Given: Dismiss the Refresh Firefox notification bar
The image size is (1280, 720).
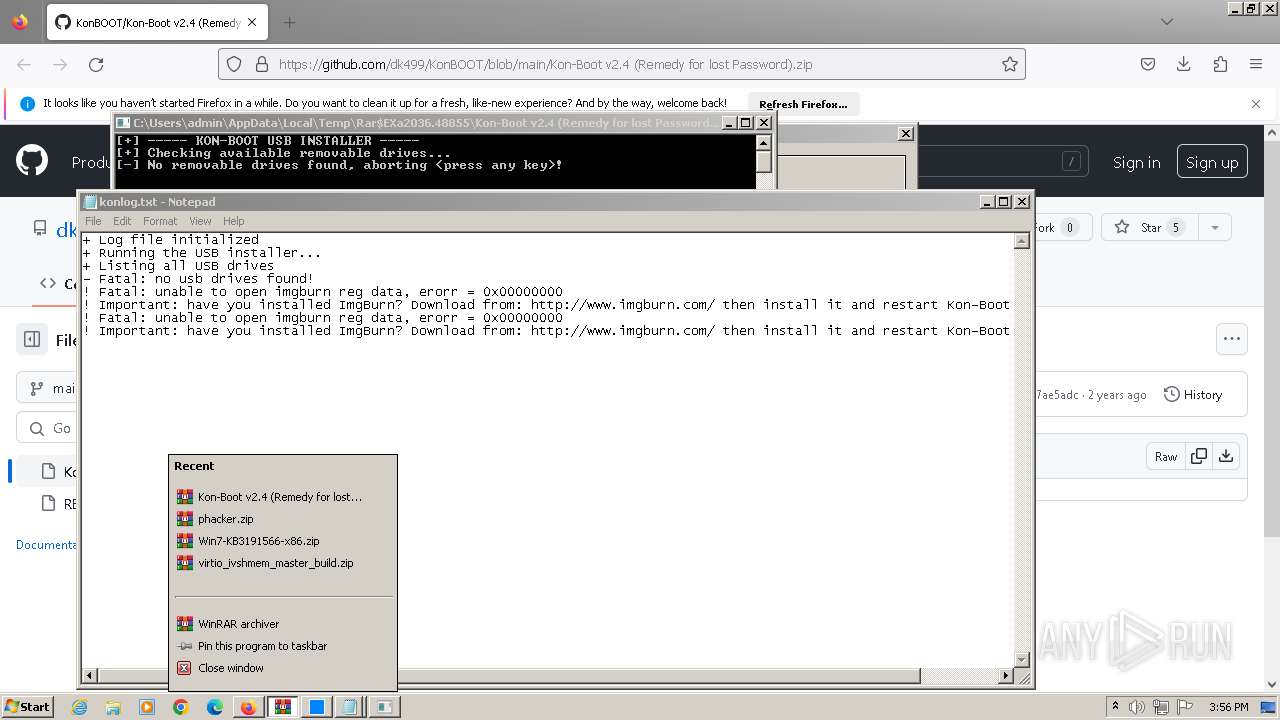Looking at the screenshot, I should [x=1256, y=103].
